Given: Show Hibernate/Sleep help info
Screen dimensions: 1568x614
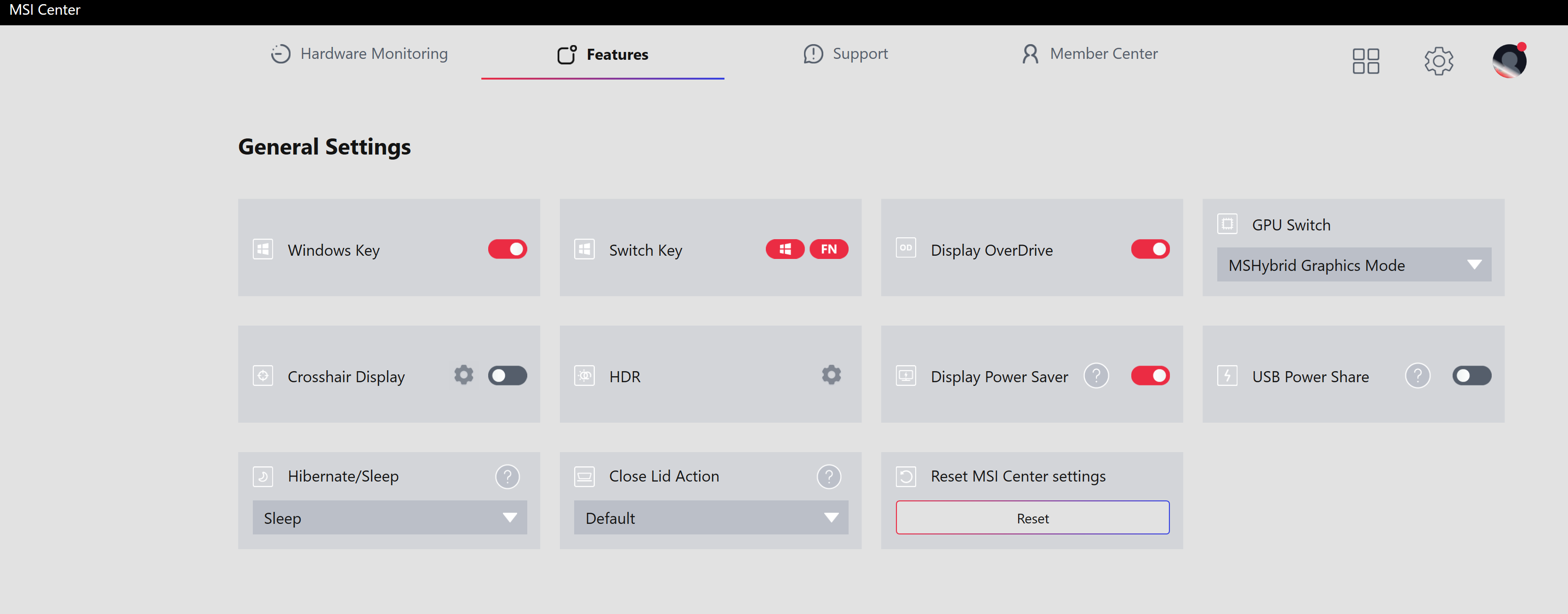Looking at the screenshot, I should 507,476.
